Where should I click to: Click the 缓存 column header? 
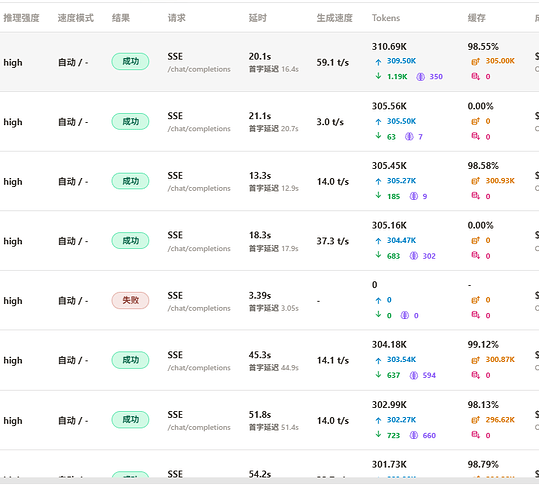tap(476, 18)
